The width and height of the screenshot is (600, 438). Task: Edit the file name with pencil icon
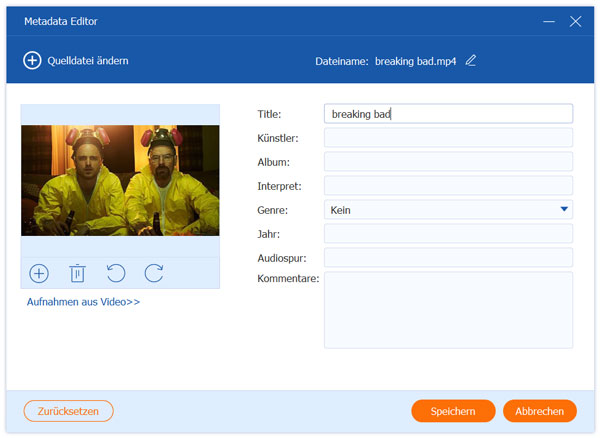[471, 60]
